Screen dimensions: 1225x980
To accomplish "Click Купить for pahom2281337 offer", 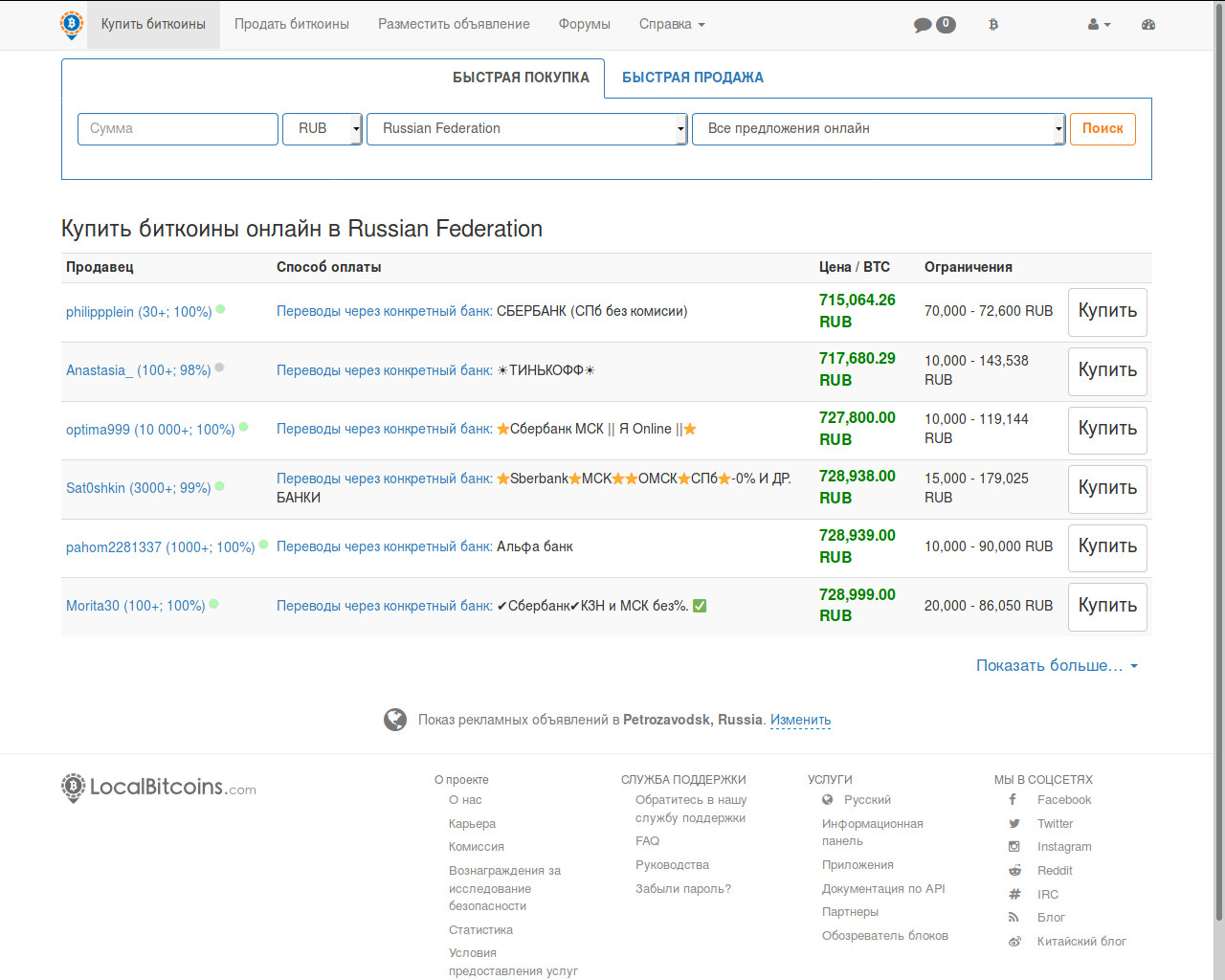I will point(1107,547).
